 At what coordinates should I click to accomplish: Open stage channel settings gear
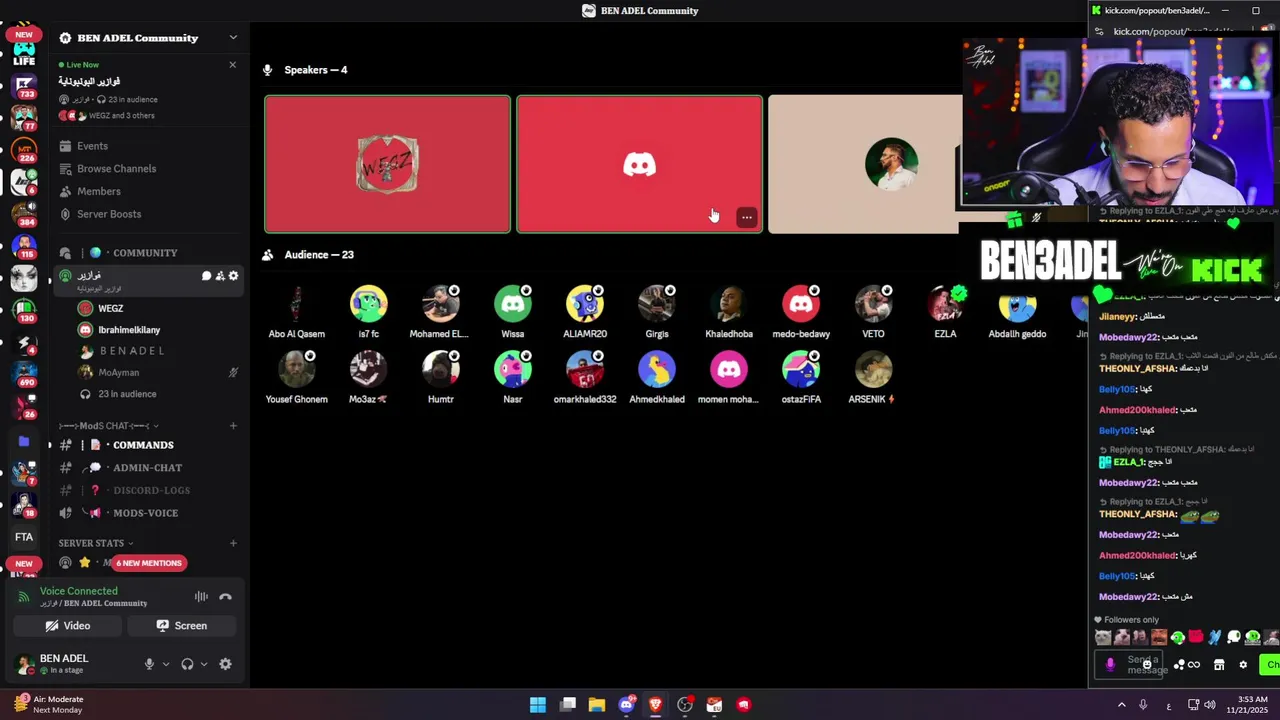(234, 276)
